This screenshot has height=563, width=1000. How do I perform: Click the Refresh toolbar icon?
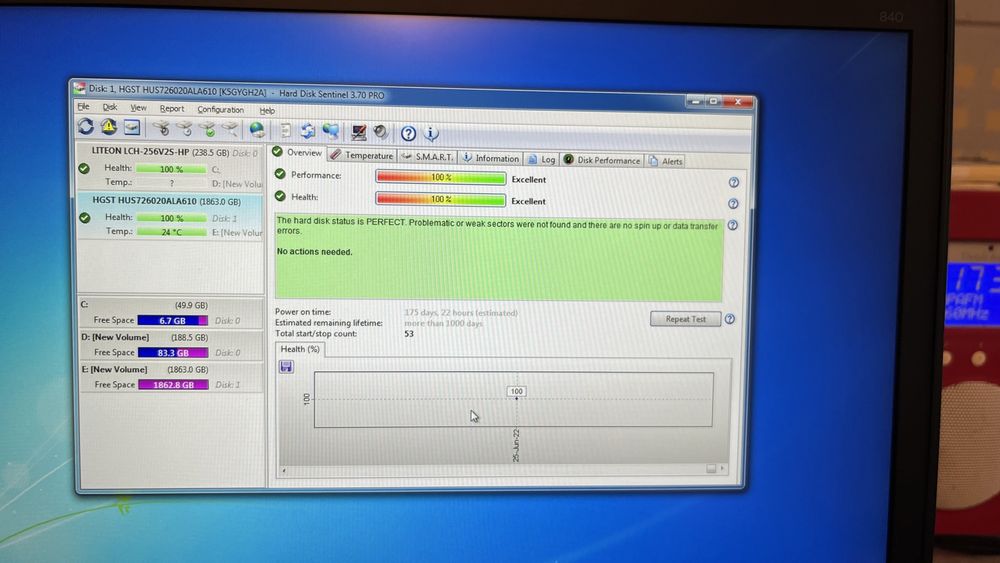86,126
